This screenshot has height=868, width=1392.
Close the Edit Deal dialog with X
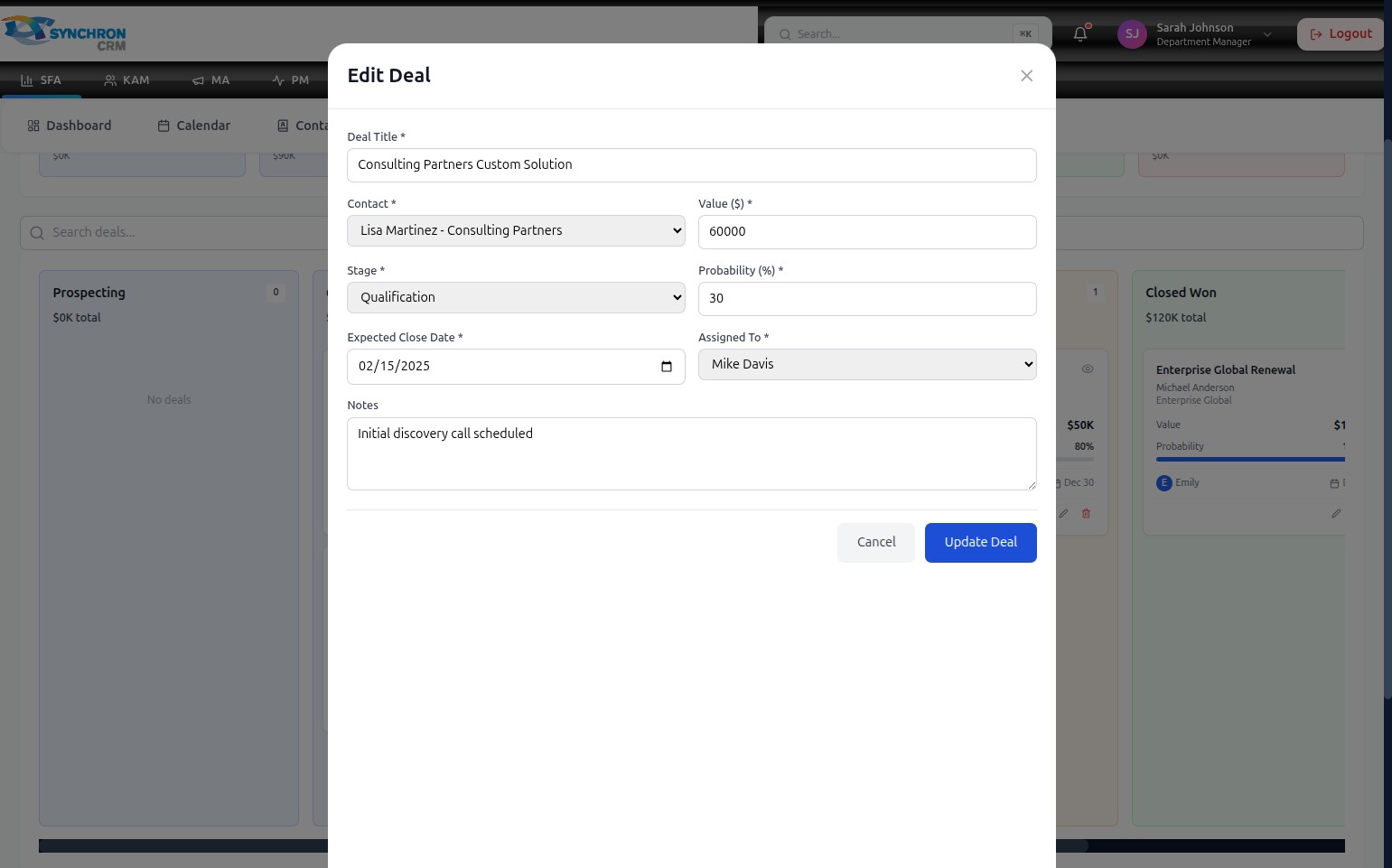[x=1026, y=76]
